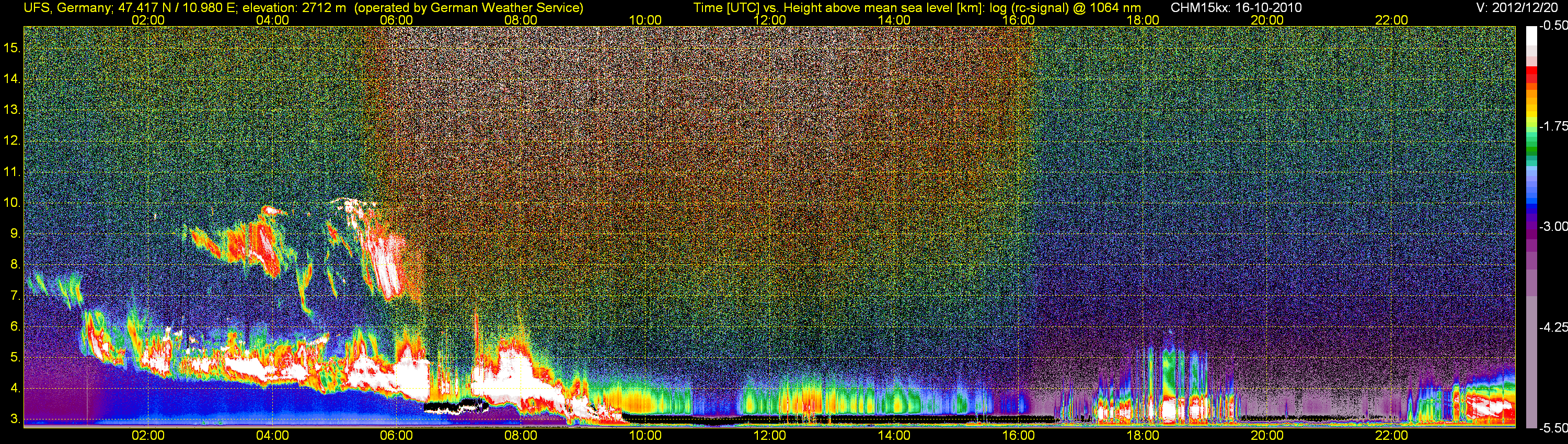
Task: Click the height axis label '7.'
Action: pos(15,296)
